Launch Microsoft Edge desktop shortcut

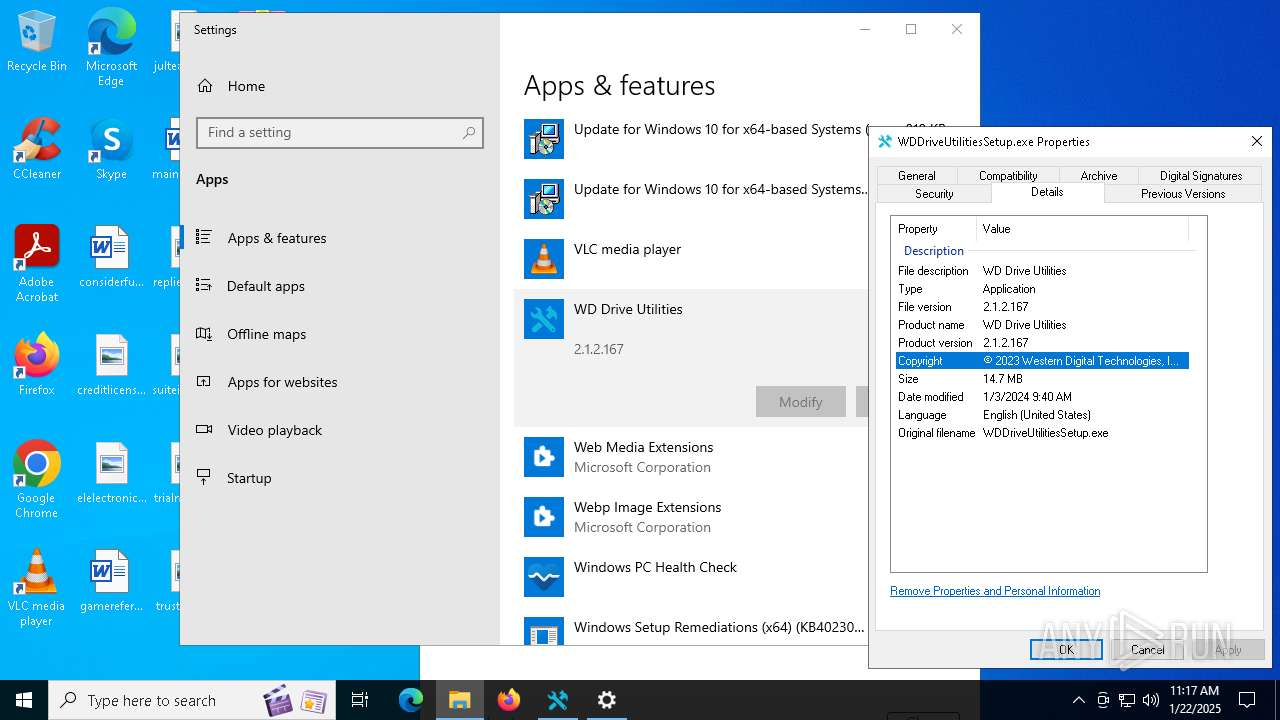point(111,48)
